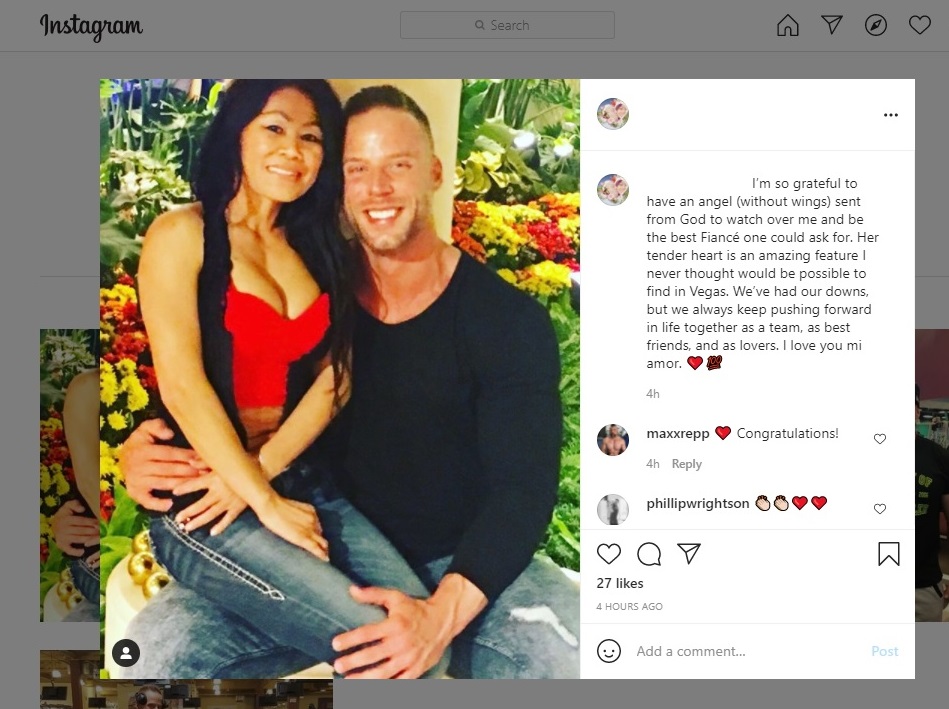The width and height of the screenshot is (949, 709).
Task: Go to Instagram home feed icon
Action: coord(787,25)
